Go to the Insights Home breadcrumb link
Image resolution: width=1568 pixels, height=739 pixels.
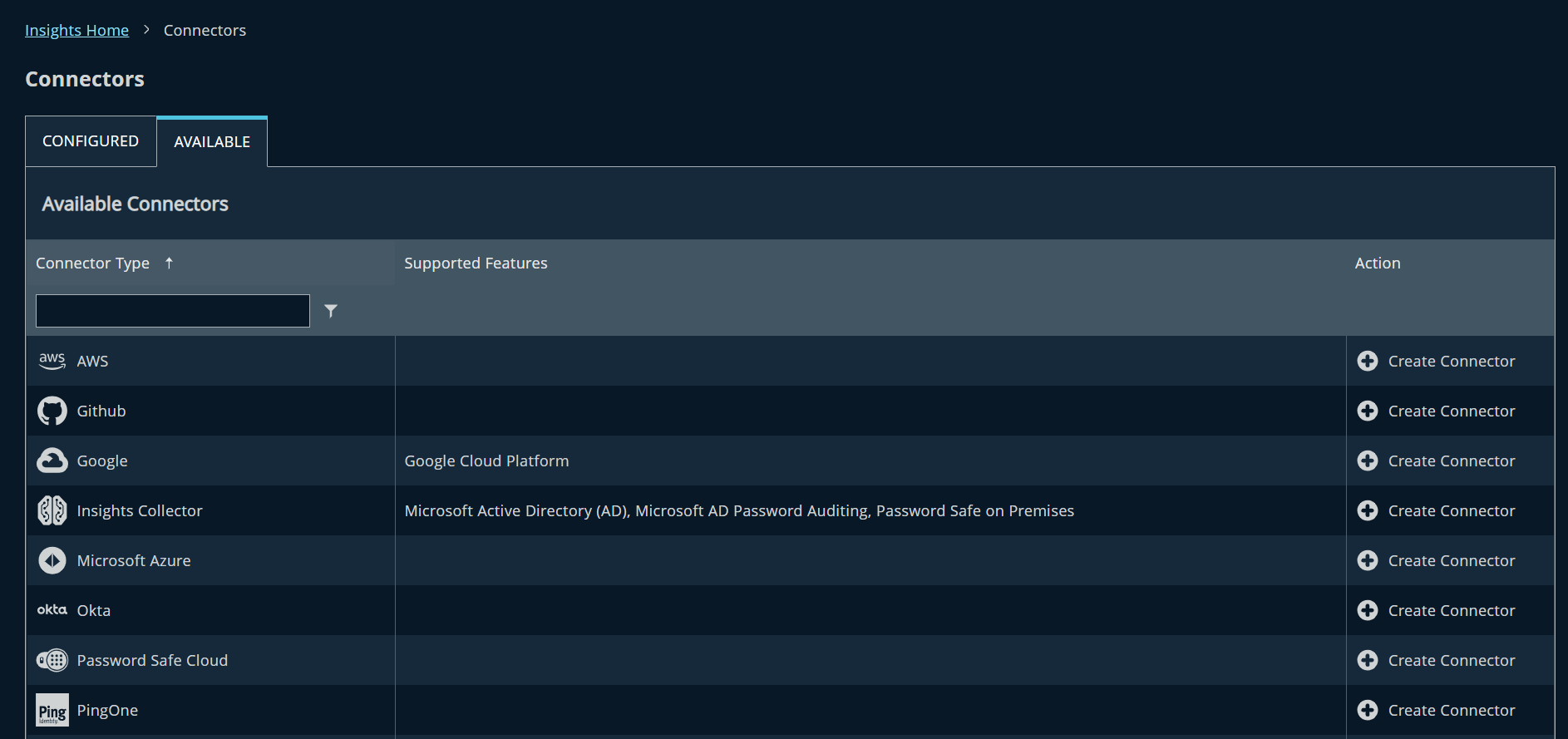click(x=76, y=31)
